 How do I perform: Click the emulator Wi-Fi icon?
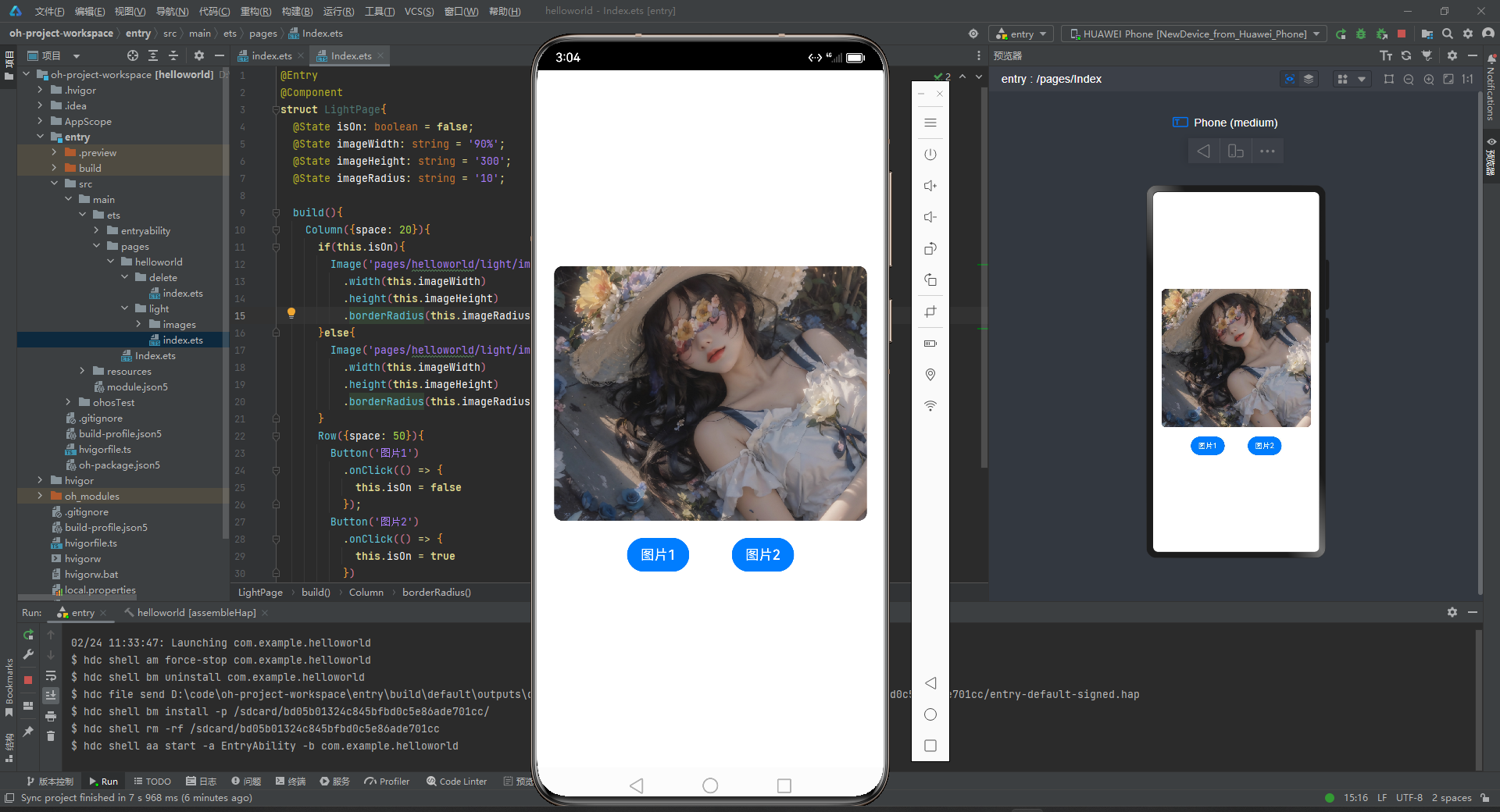930,406
